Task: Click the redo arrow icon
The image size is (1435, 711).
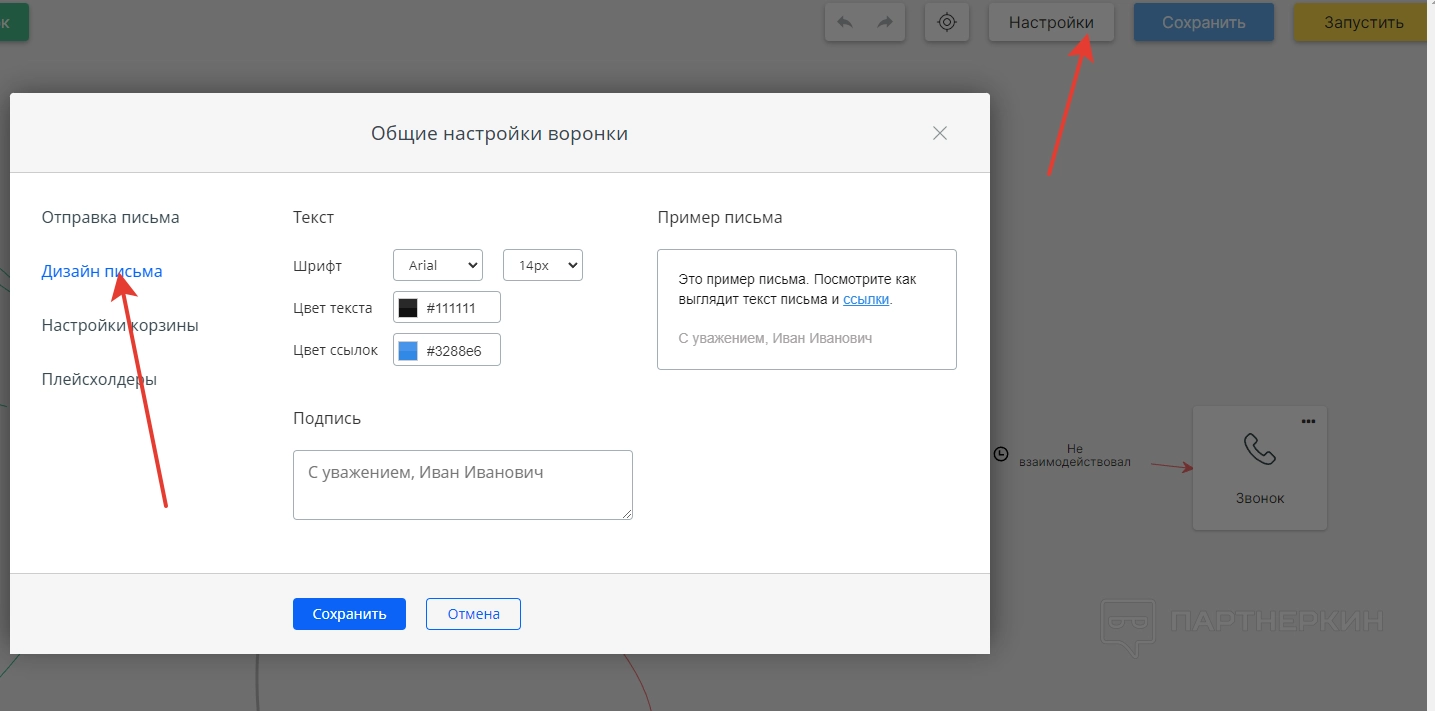Action: point(885,22)
